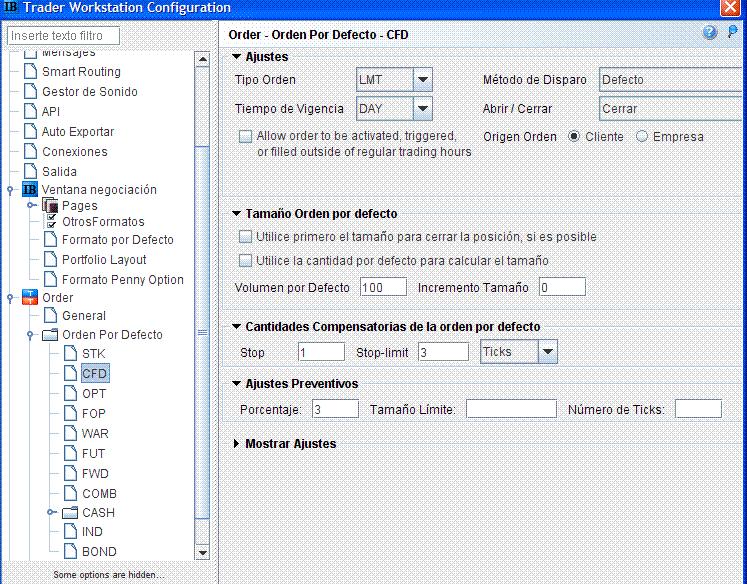Screen dimensions: 747x584
Task: Click the BOND page icon
Action: pyautogui.click(x=70, y=551)
